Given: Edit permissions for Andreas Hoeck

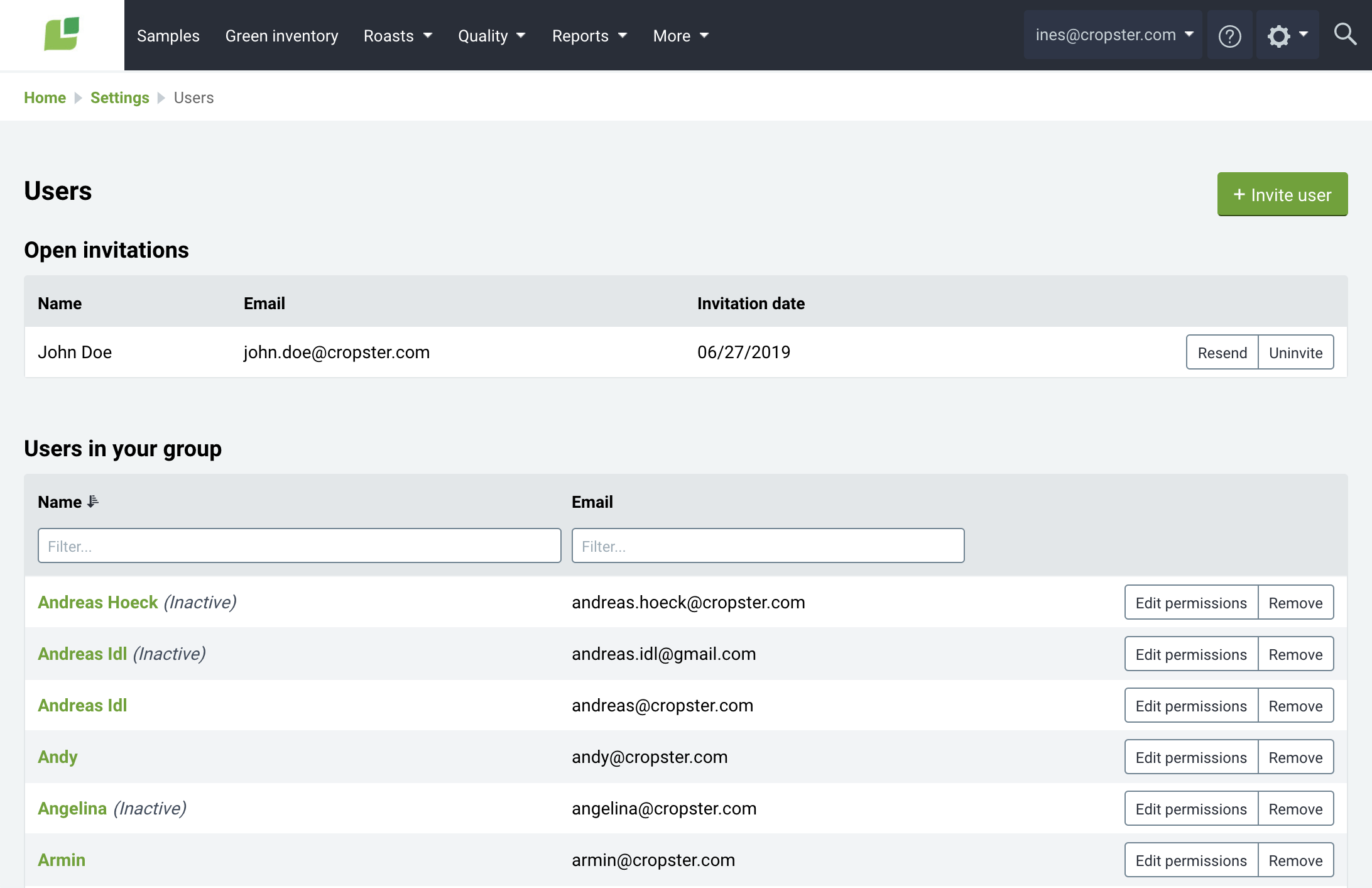Looking at the screenshot, I should pyautogui.click(x=1191, y=603).
